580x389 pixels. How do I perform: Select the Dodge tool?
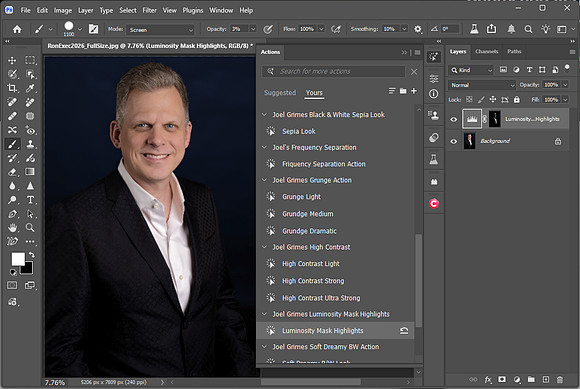(x=12, y=200)
